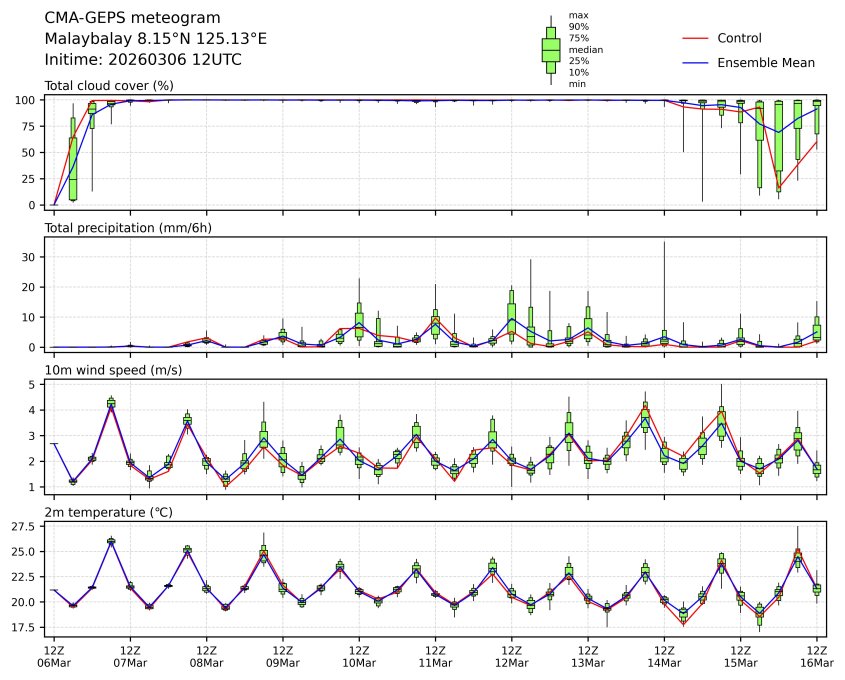Click the blue Ensemble Mean legend line
Image resolution: width=845 pixels, height=680 pixels.
click(695, 63)
